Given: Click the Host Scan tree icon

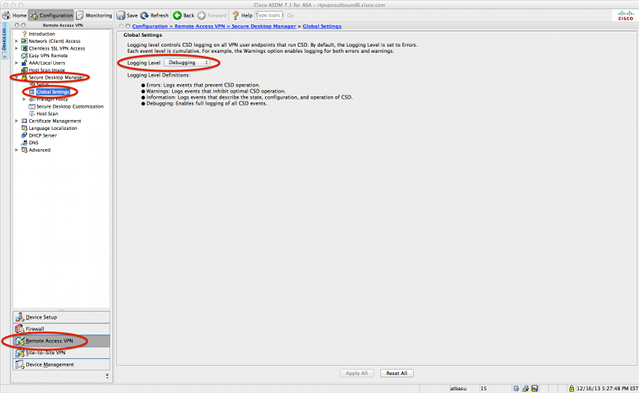Looking at the screenshot, I should (x=32, y=114).
